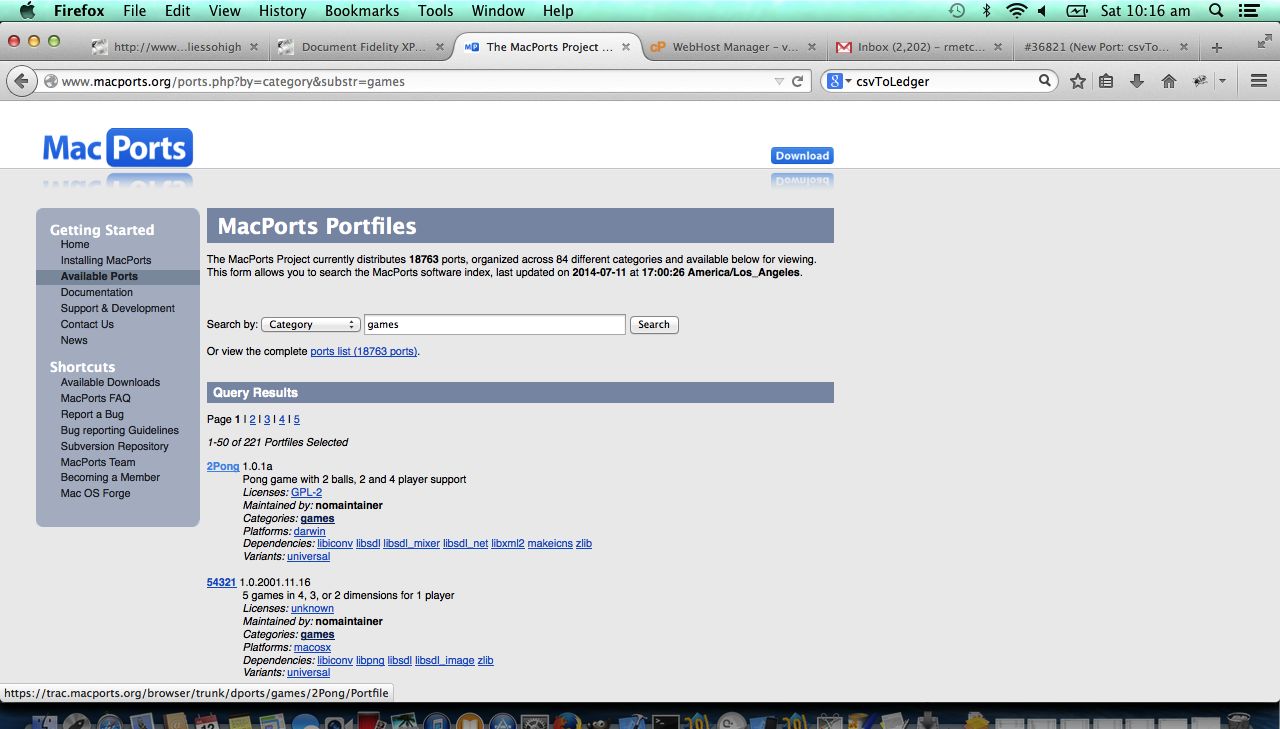Screen dimensions: 1280x729
Task: Open the libsdl_mixer dependency link
Action: click(x=411, y=543)
